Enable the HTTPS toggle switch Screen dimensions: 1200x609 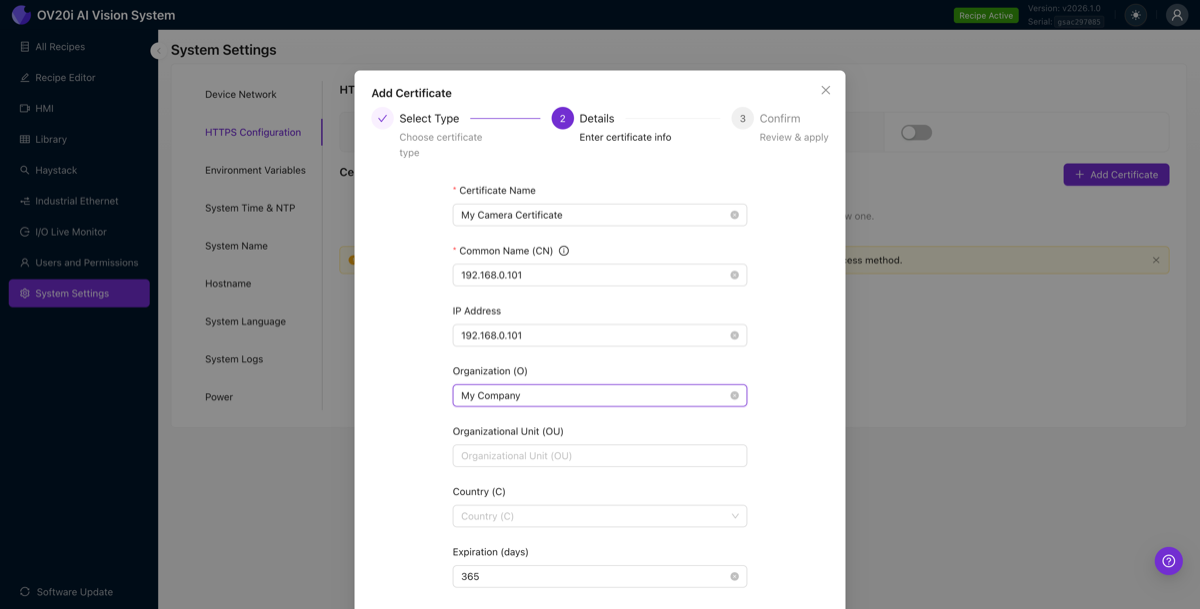pos(915,132)
